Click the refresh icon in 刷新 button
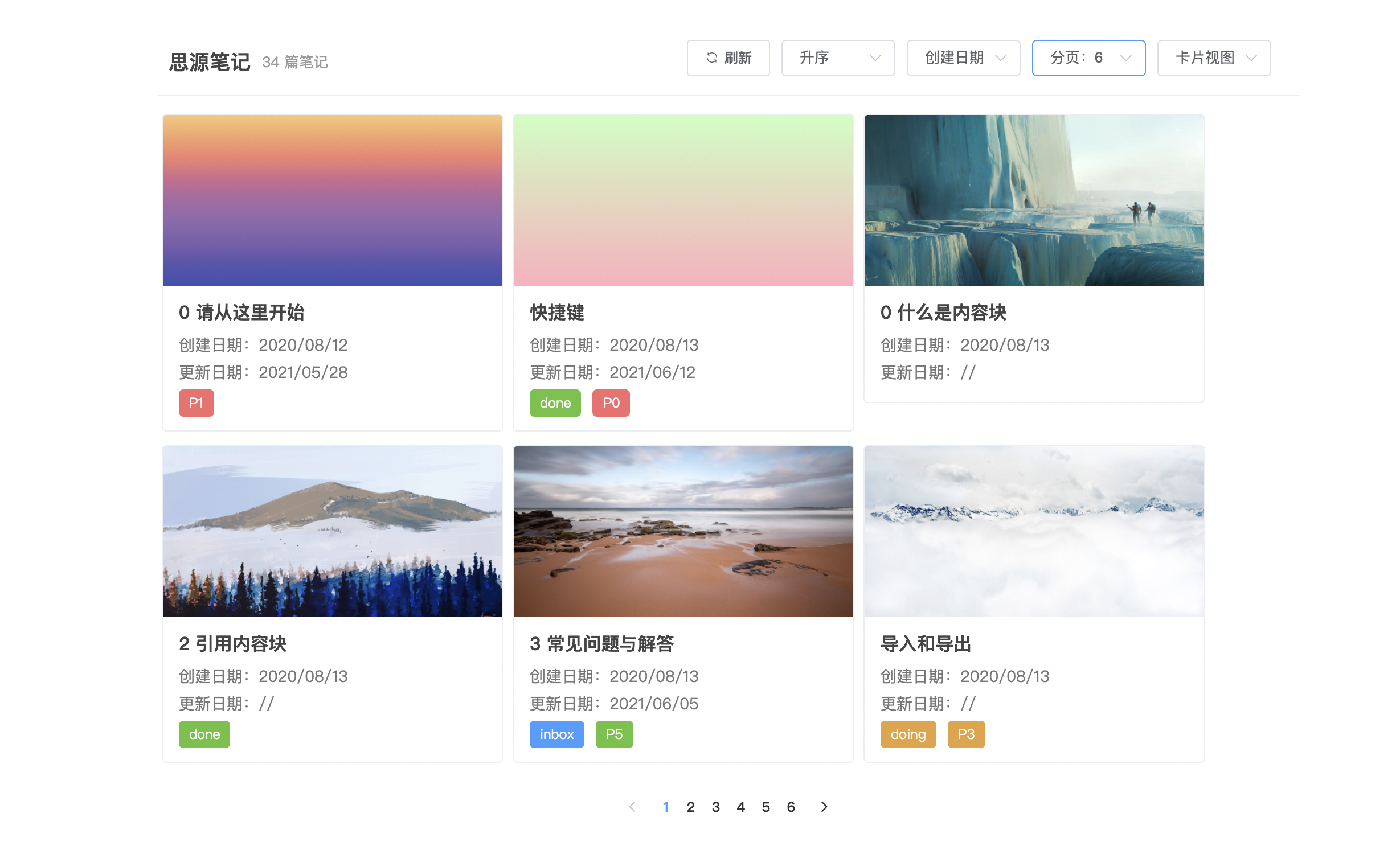1400x846 pixels. [711, 58]
